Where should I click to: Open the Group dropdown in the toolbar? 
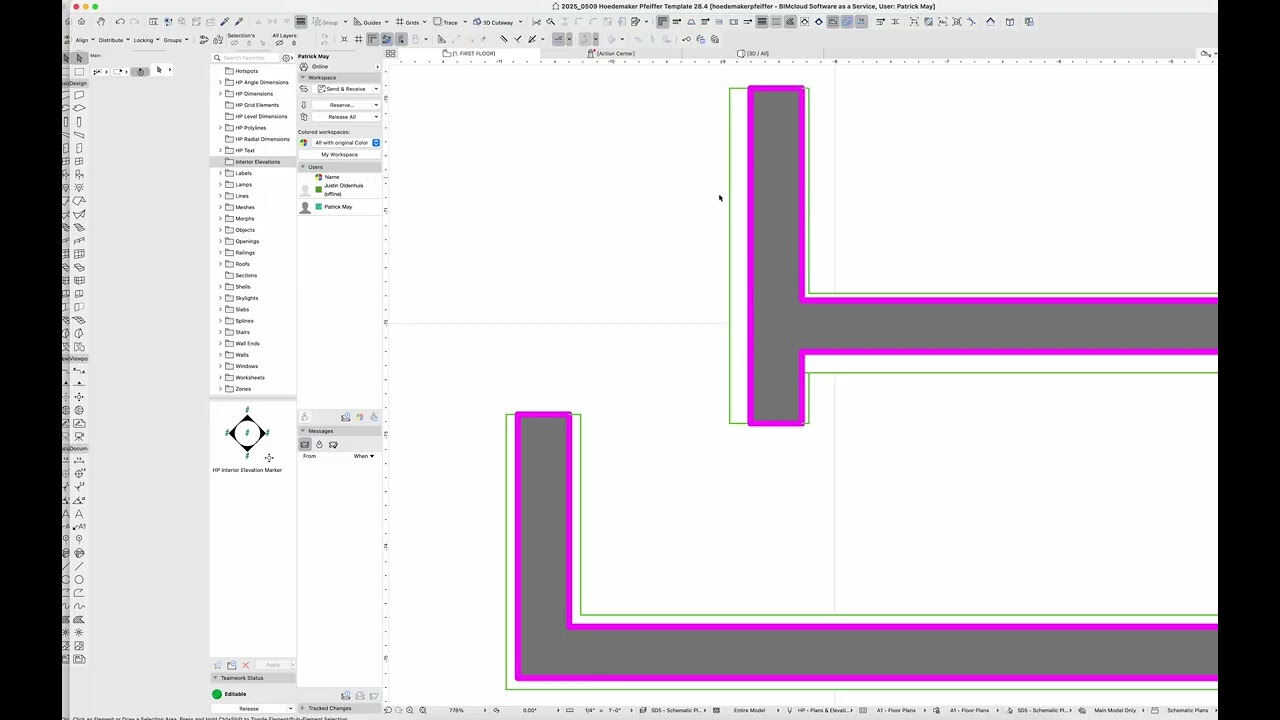(x=329, y=22)
